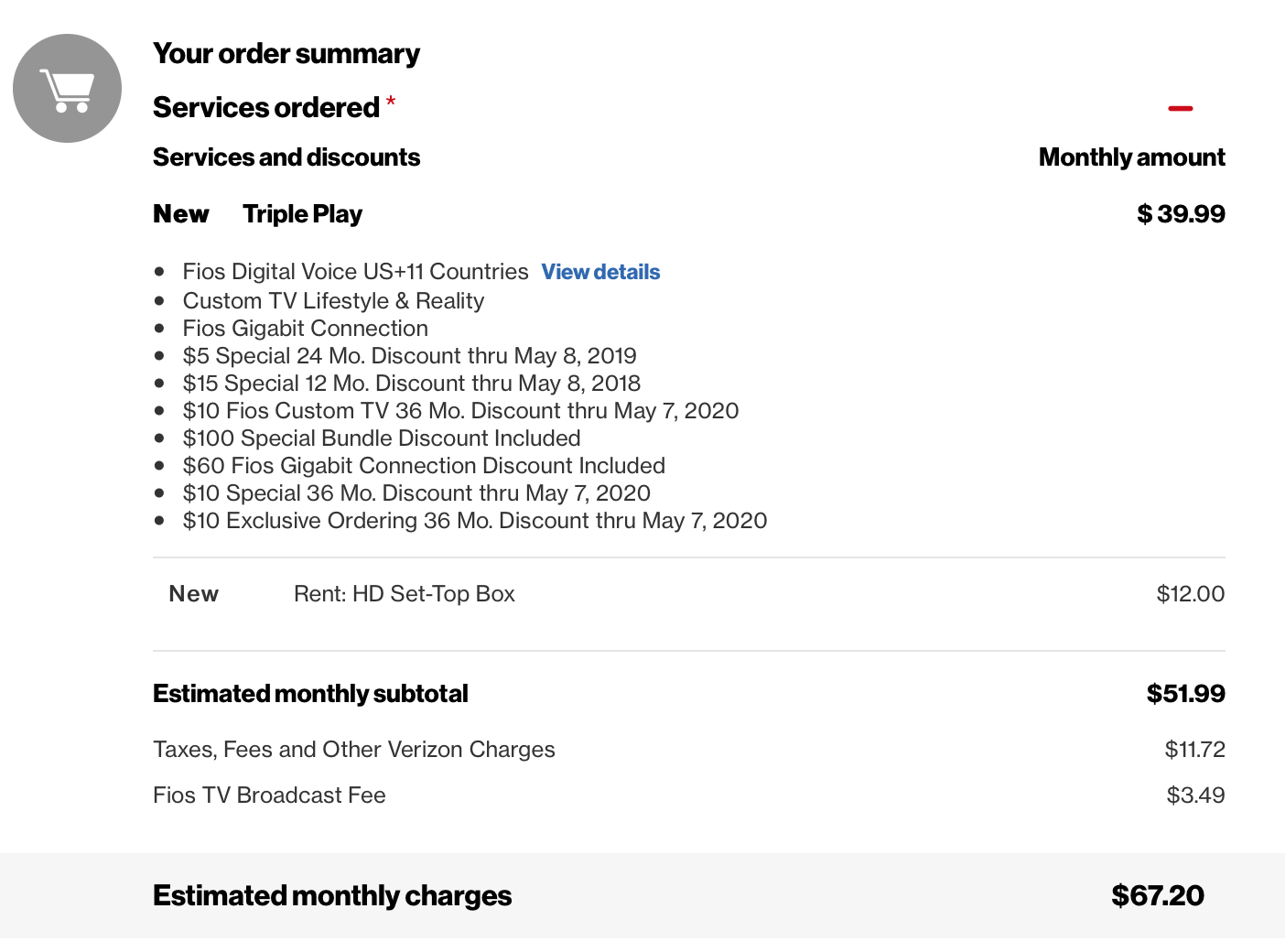Open View details link for Fios Digital Voice
This screenshot has height=952, width=1285.
coord(600,272)
